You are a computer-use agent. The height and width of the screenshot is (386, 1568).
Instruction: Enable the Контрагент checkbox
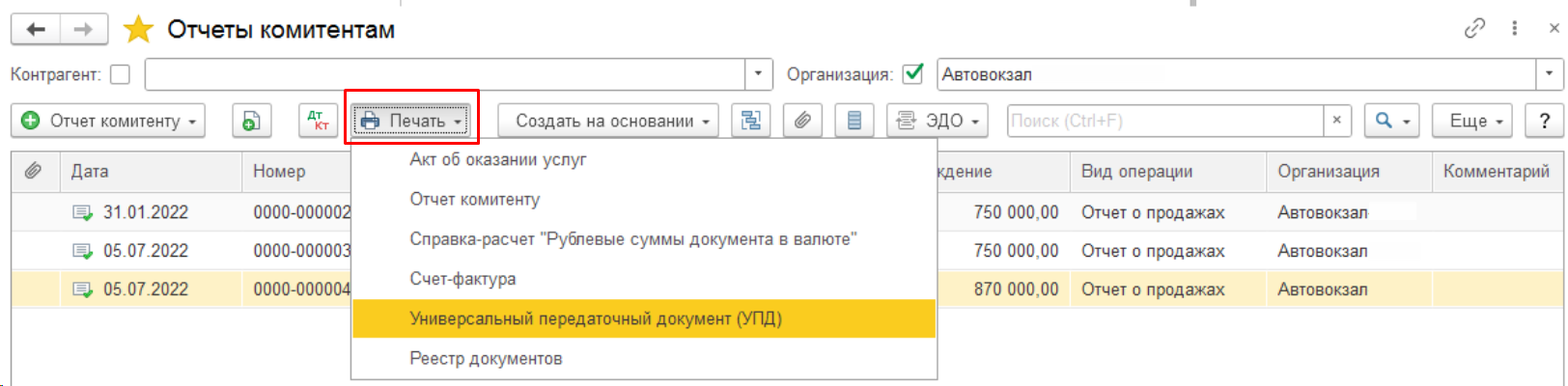[121, 74]
